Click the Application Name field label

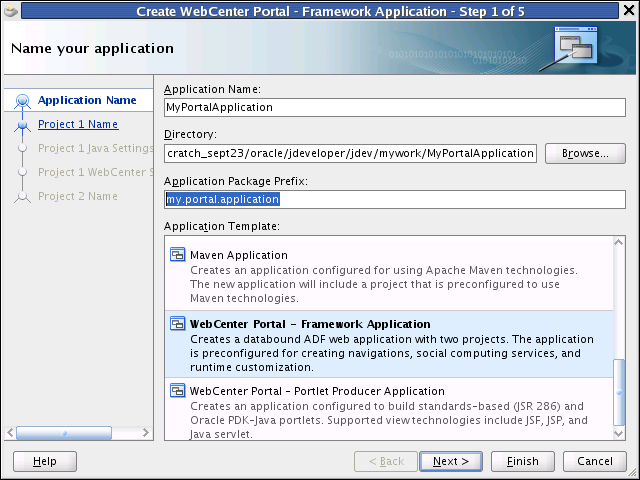tap(212, 89)
